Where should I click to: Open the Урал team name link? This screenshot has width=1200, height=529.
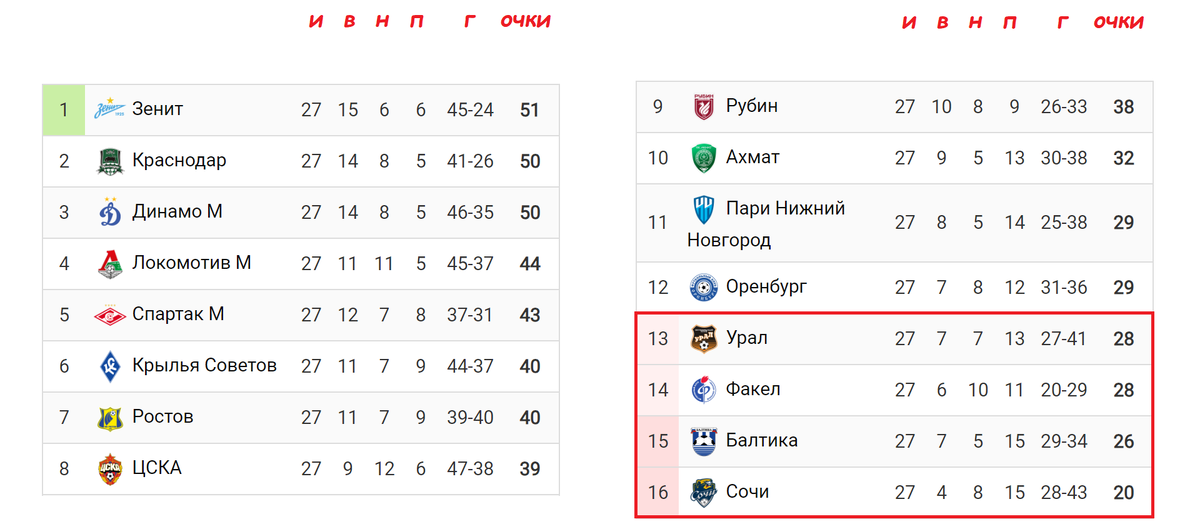click(x=747, y=338)
